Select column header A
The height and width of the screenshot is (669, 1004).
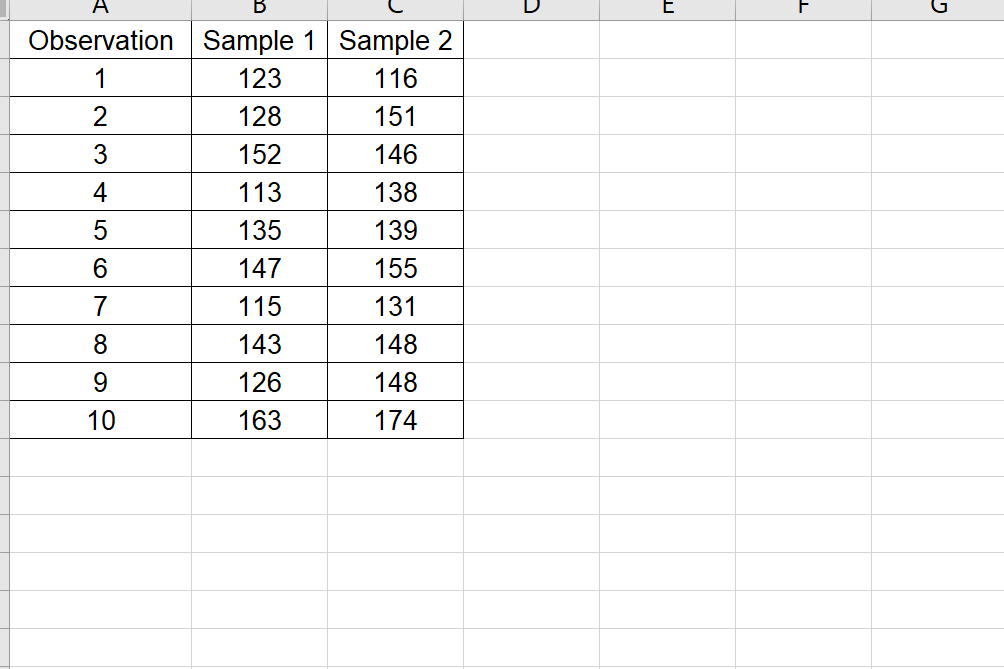coord(99,8)
